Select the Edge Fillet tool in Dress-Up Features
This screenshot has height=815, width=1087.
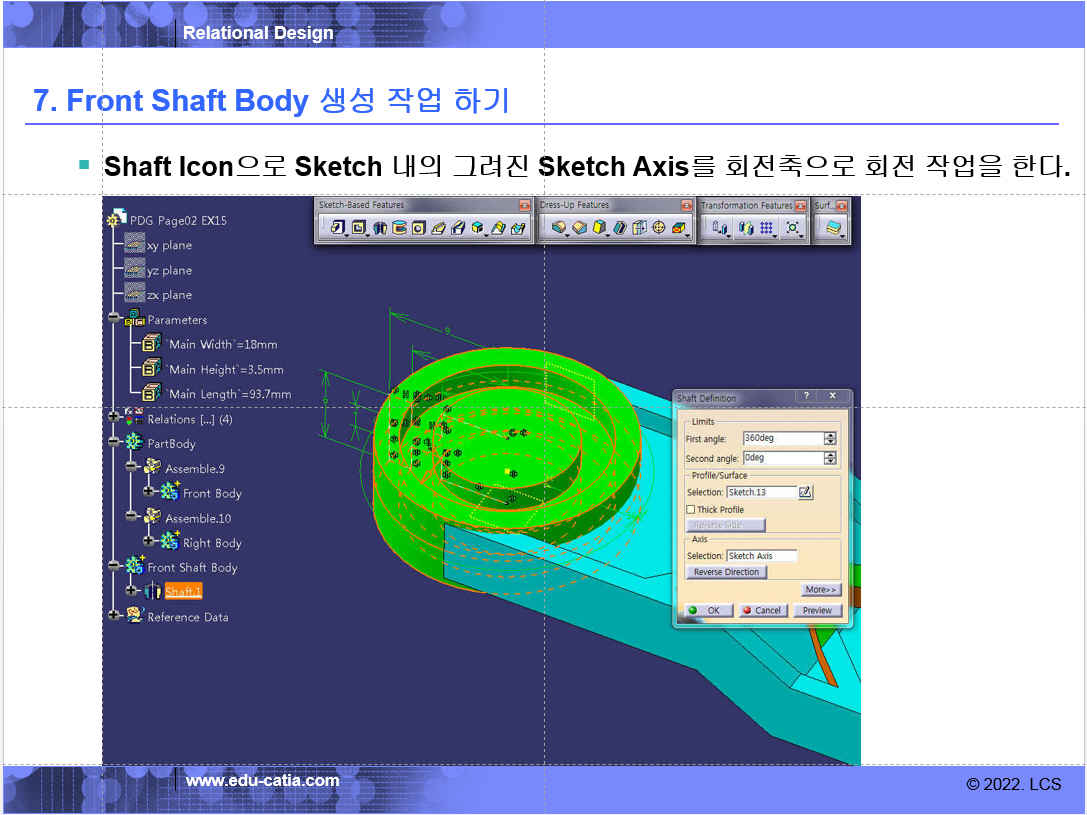(x=559, y=228)
